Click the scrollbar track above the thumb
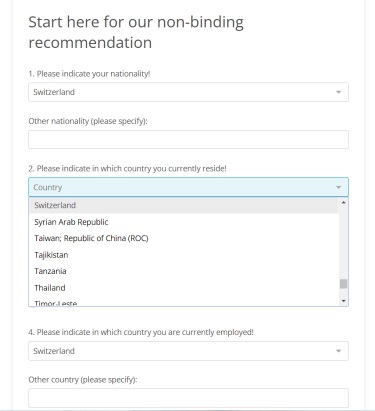 click(x=343, y=243)
